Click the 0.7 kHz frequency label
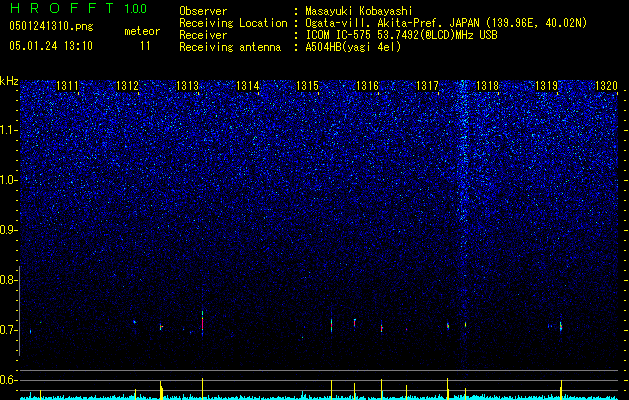Image resolution: width=629 pixels, height=400 pixels. (9, 330)
